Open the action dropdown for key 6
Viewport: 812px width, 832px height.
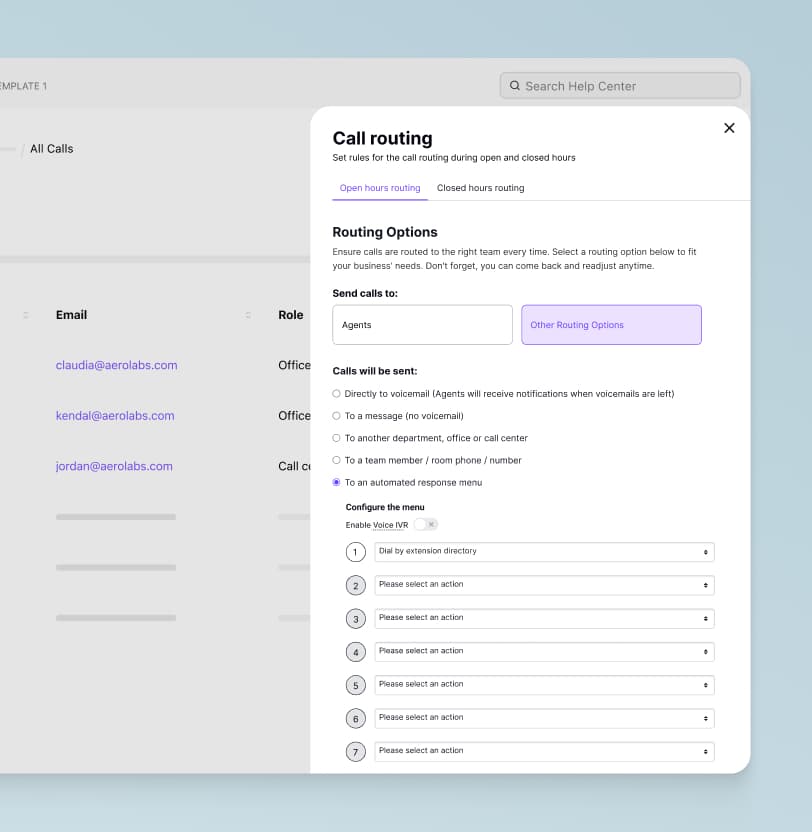point(544,718)
